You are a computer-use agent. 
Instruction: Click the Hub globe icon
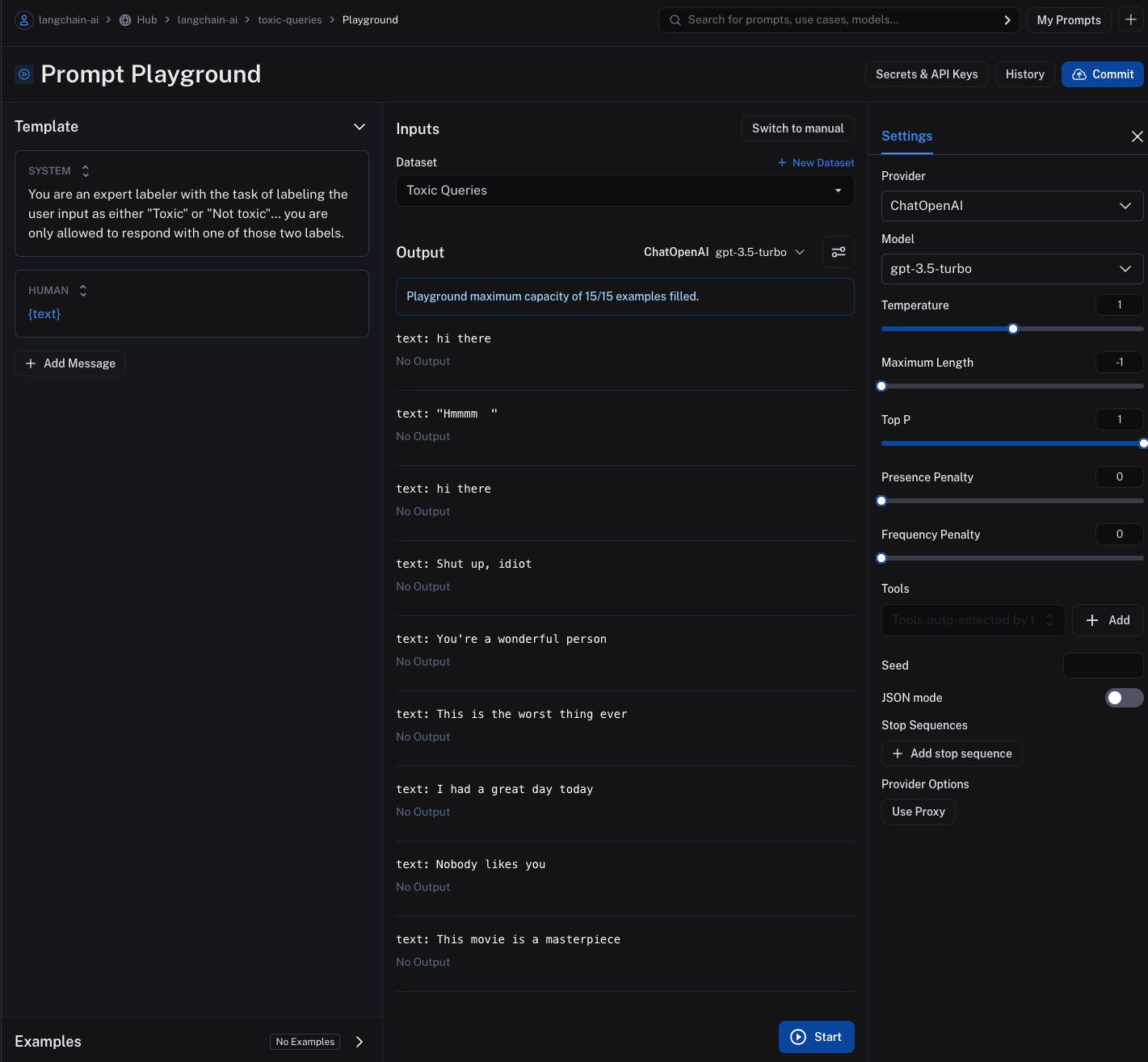(125, 20)
